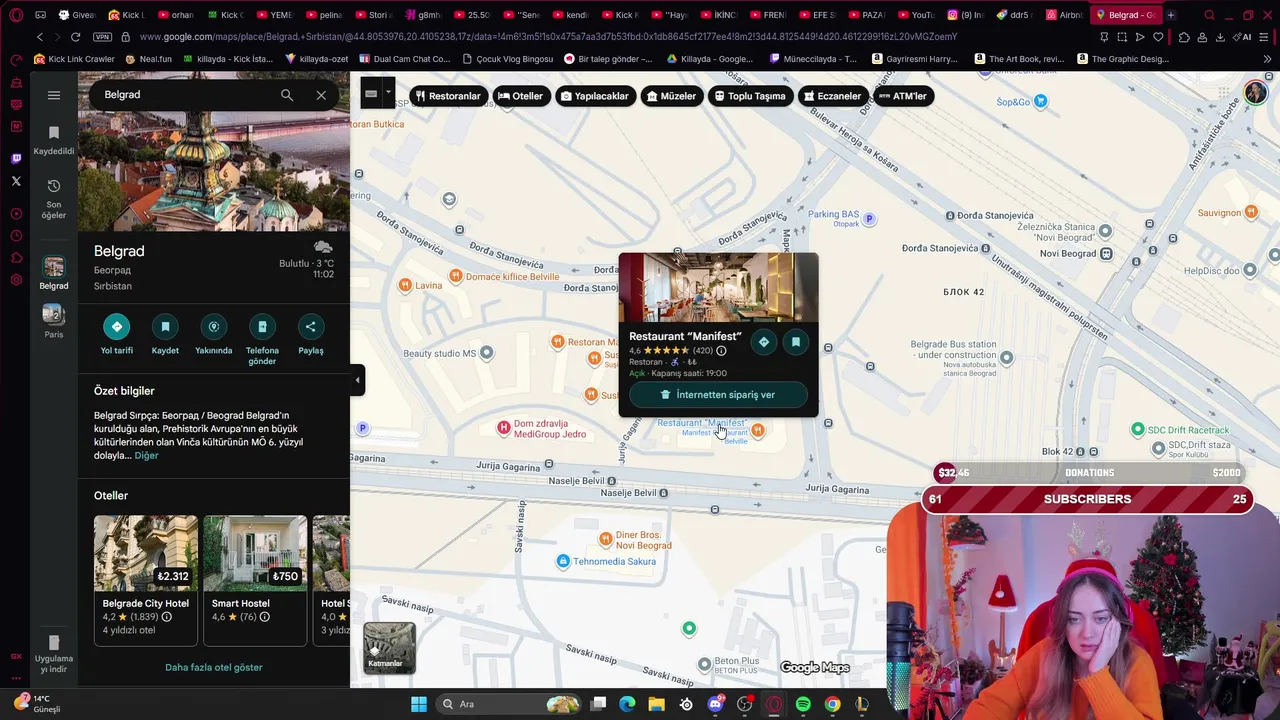Click Lavina restaurant pin on map

(x=404, y=285)
